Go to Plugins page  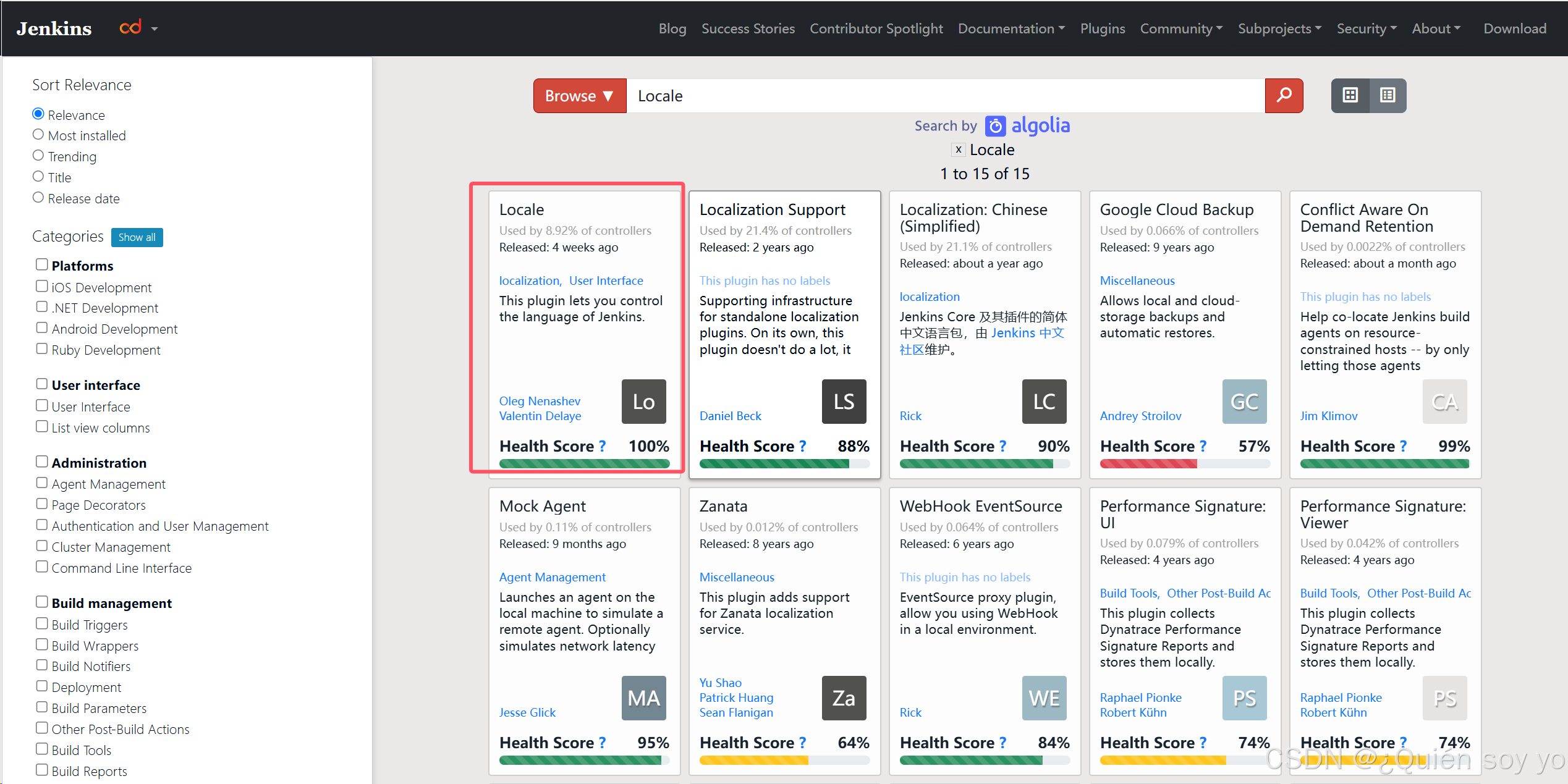click(1103, 28)
